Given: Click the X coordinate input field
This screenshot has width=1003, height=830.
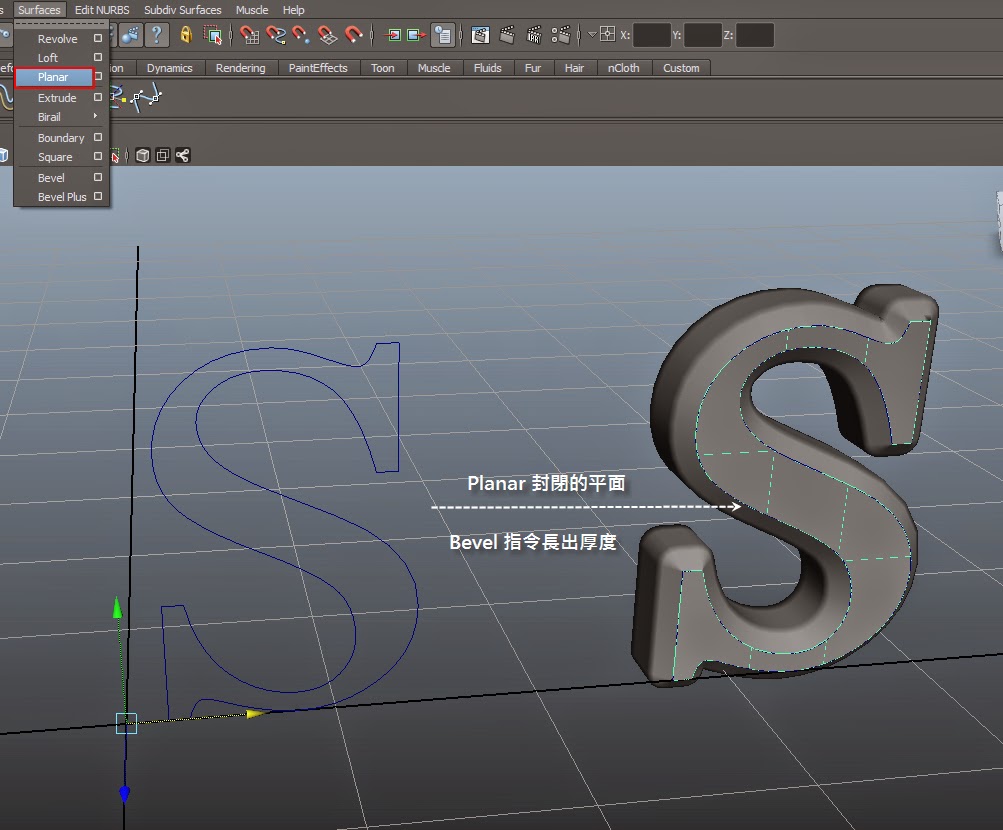Looking at the screenshot, I should point(652,35).
